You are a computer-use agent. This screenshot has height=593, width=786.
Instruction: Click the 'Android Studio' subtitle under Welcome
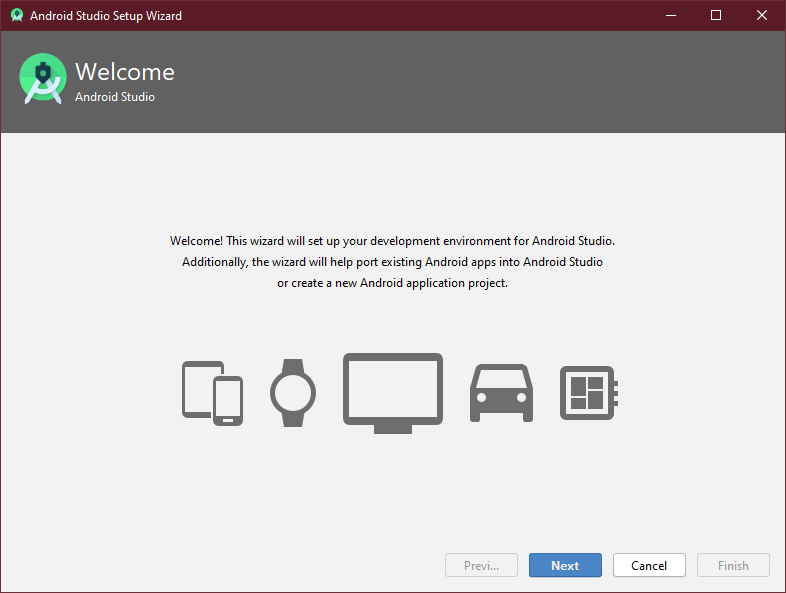[115, 97]
